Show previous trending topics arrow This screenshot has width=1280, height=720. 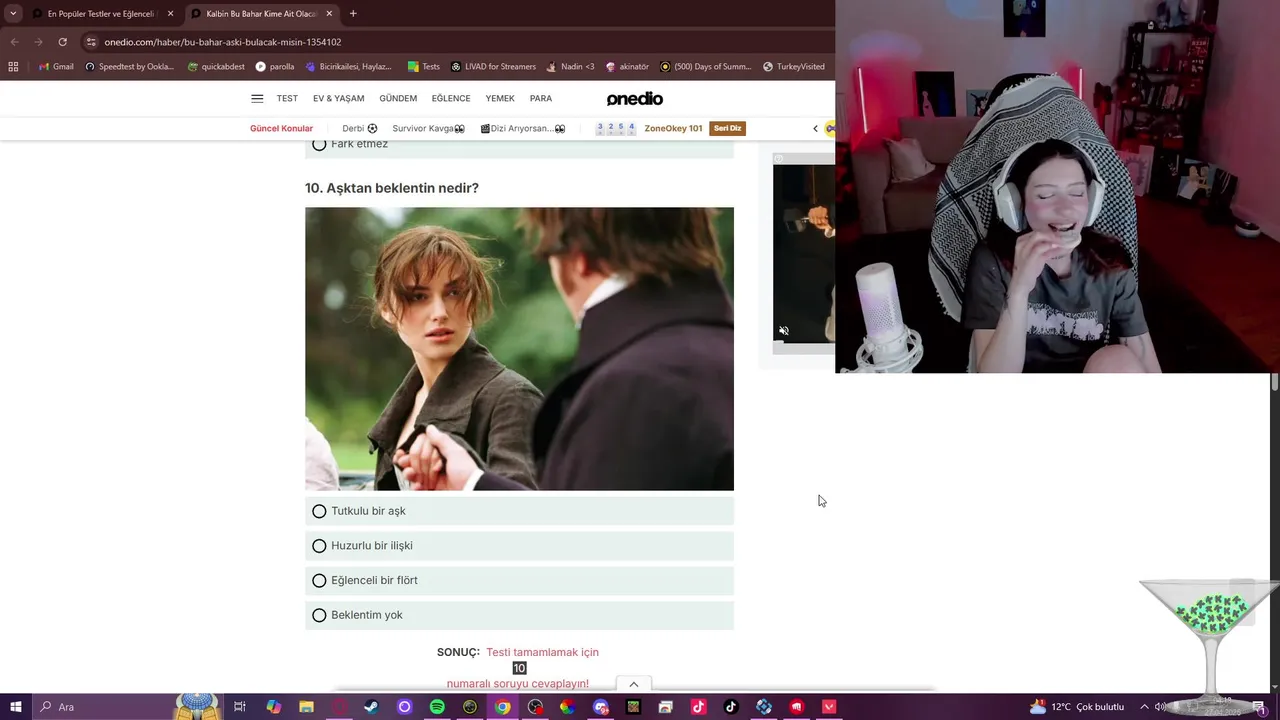pyautogui.click(x=815, y=128)
